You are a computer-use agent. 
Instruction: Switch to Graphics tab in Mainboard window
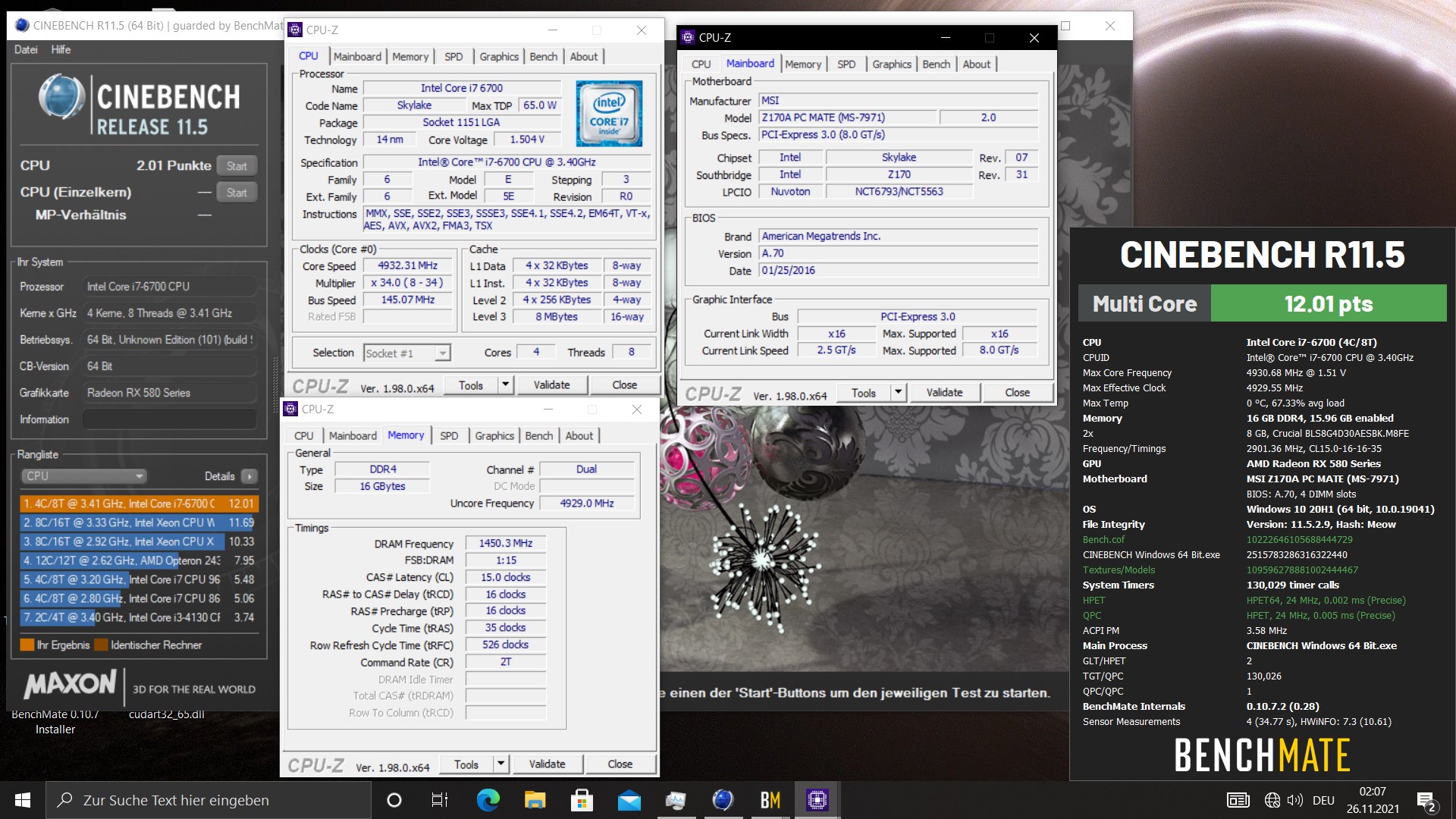tap(891, 64)
